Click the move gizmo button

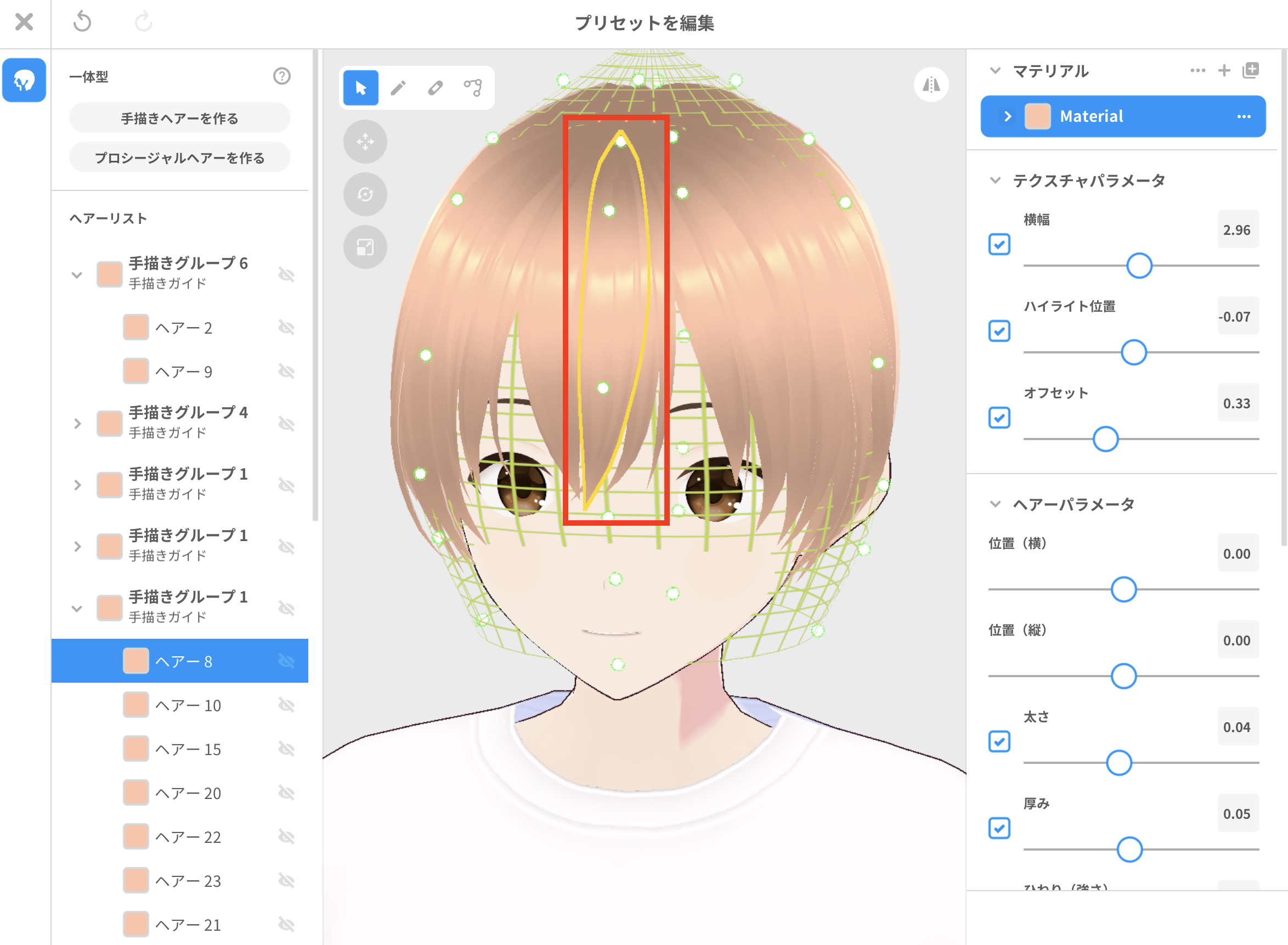point(365,141)
